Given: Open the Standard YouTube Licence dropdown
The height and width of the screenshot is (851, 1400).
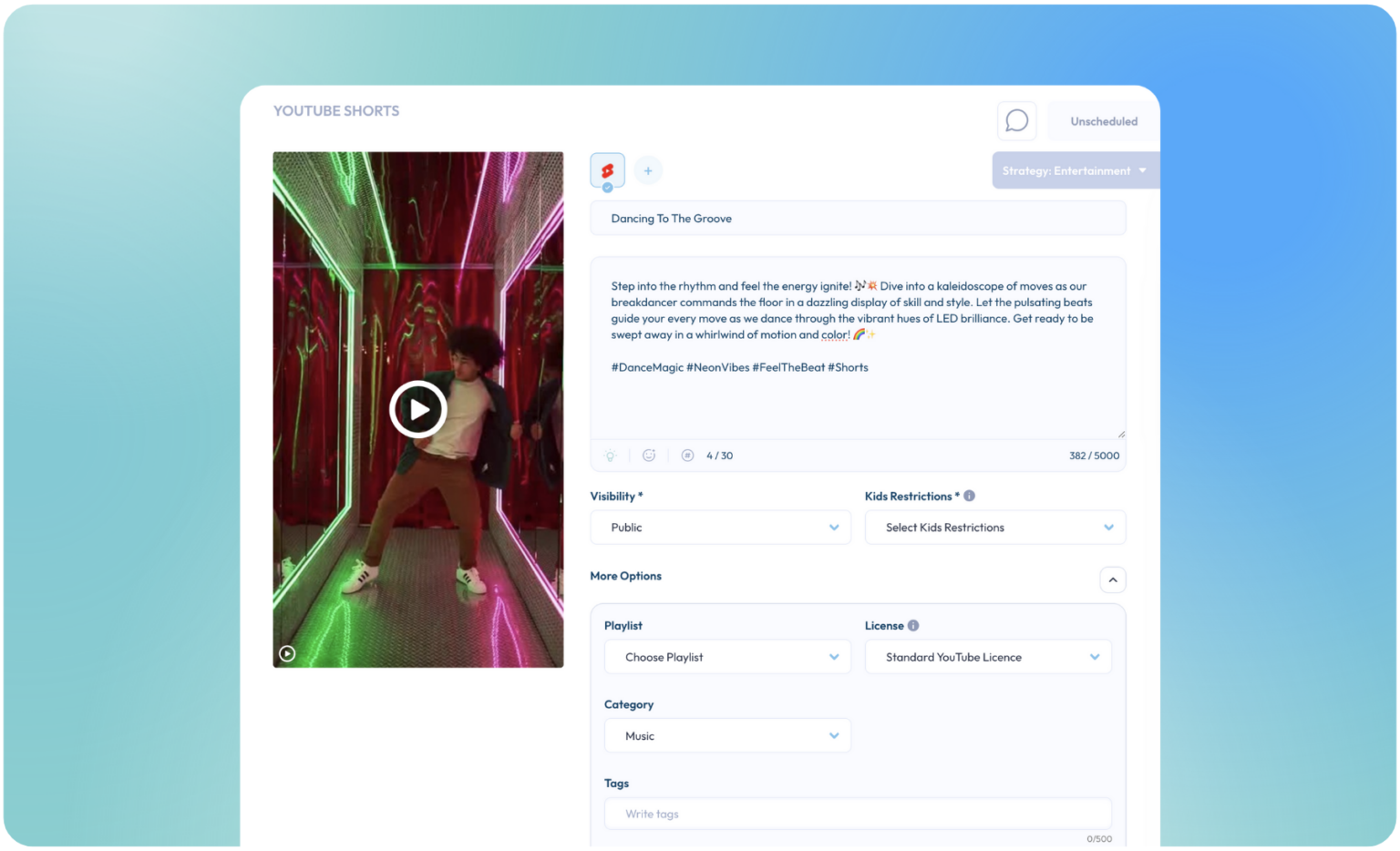Looking at the screenshot, I should coord(988,656).
